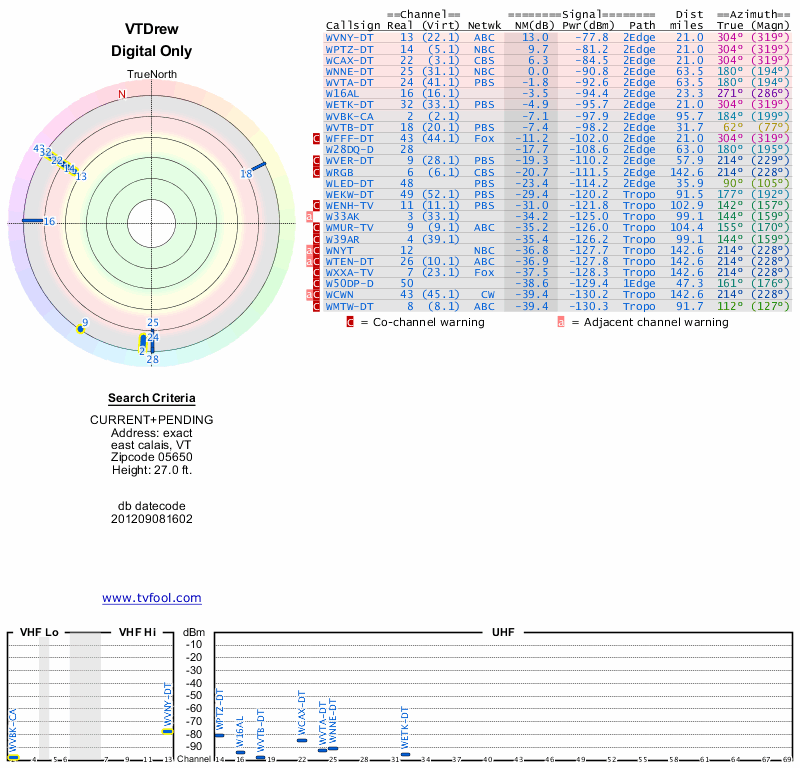Open WVNY-DT callsign in the table
The height and width of the screenshot is (768, 800).
[x=350, y=37]
